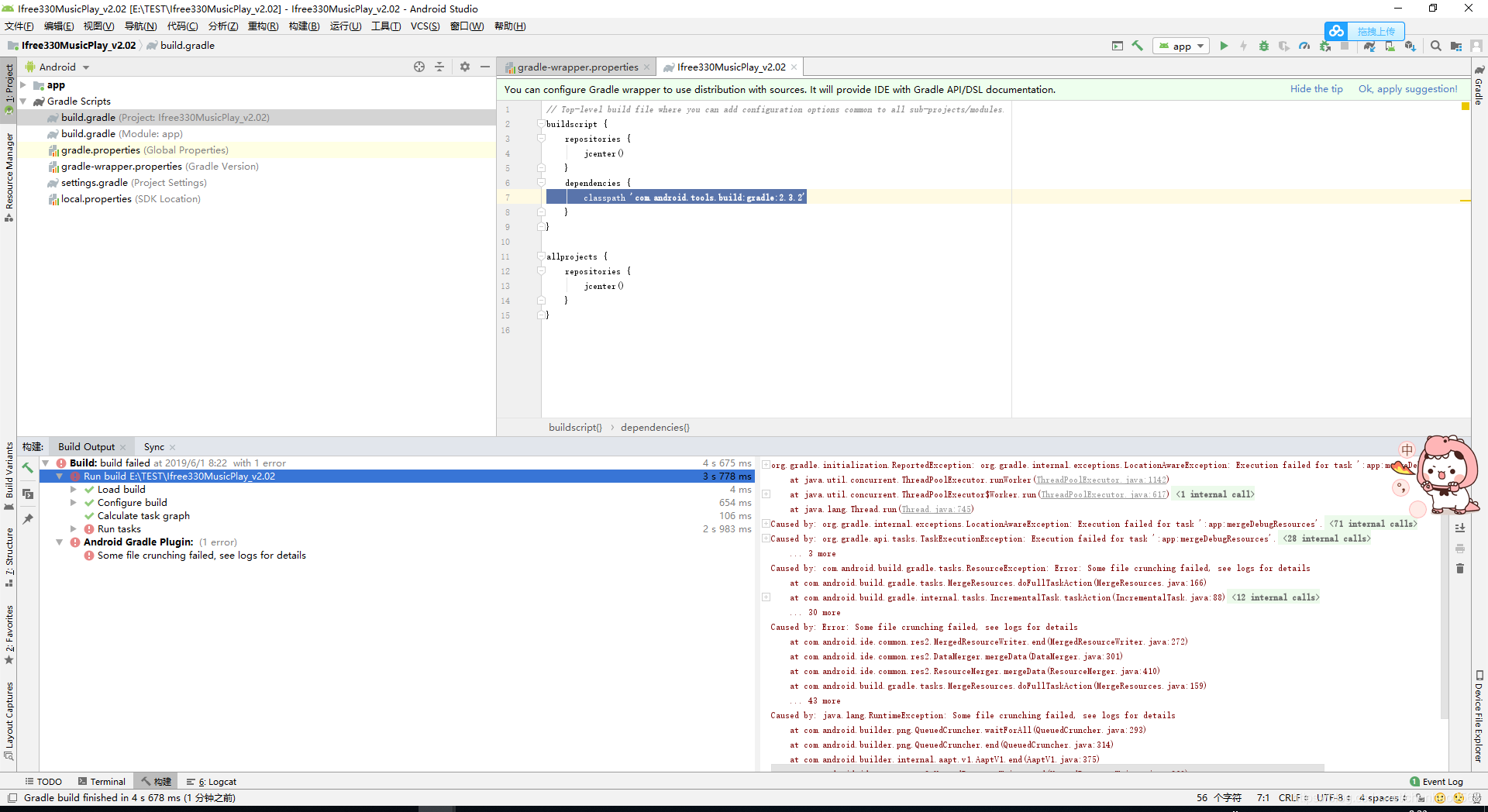Click the Debug app bug icon
This screenshot has height=812, width=1488.
click(x=1264, y=46)
